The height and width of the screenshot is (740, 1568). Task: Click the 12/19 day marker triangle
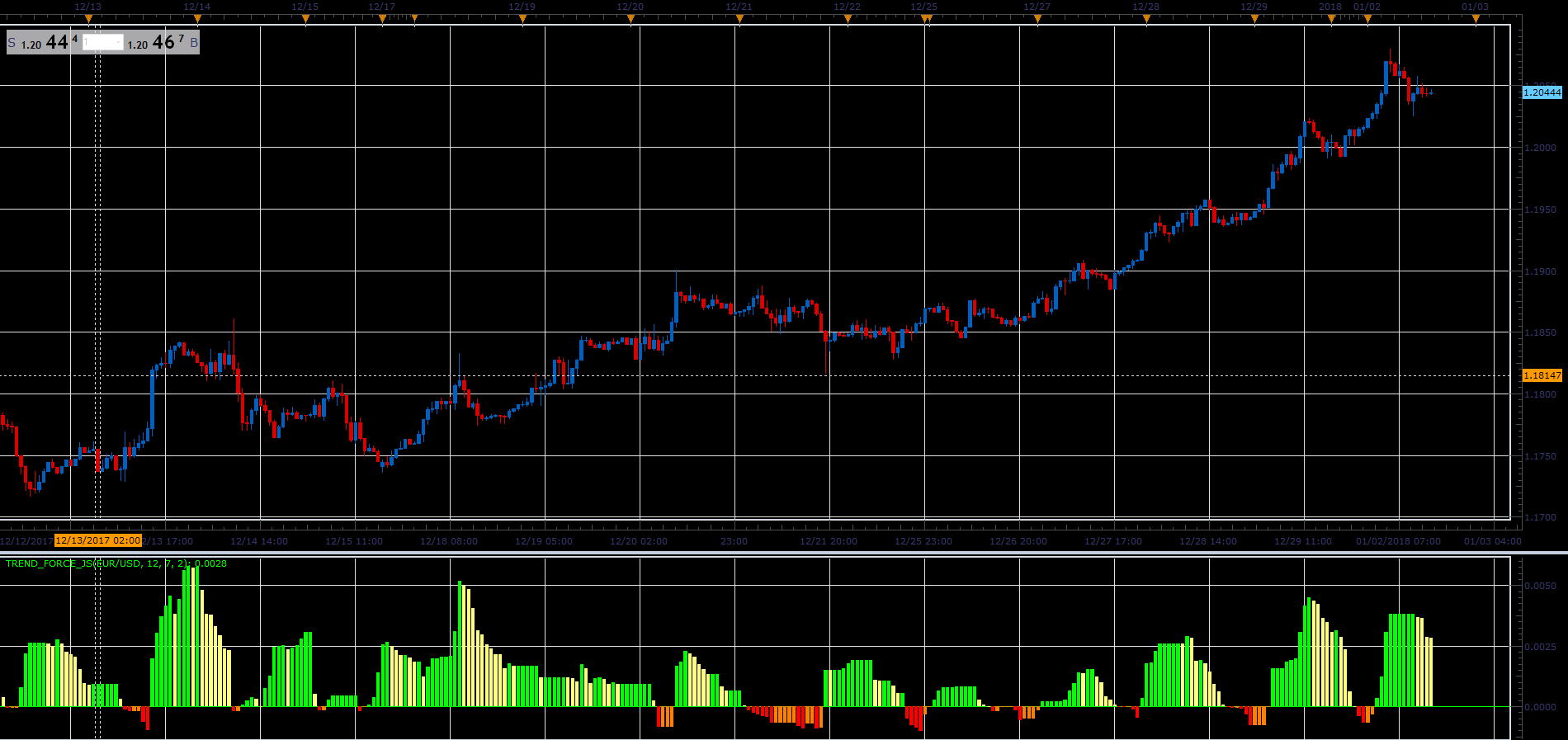(522, 19)
